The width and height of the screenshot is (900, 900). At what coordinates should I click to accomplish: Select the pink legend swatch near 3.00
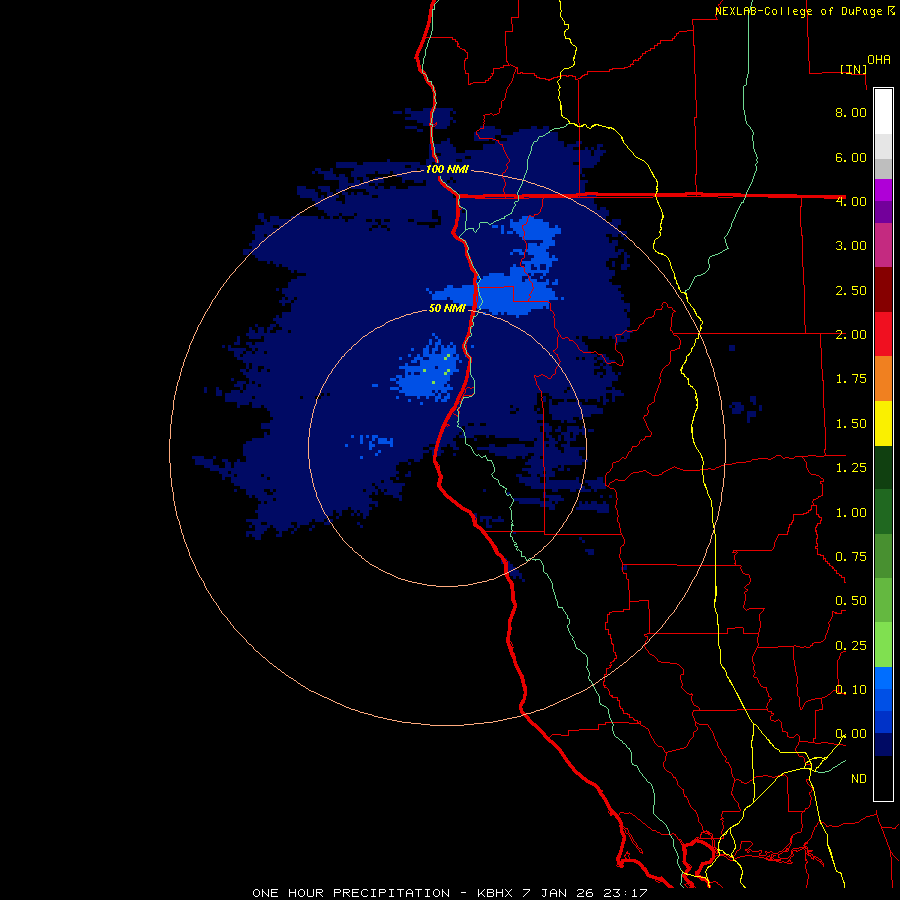pos(883,245)
